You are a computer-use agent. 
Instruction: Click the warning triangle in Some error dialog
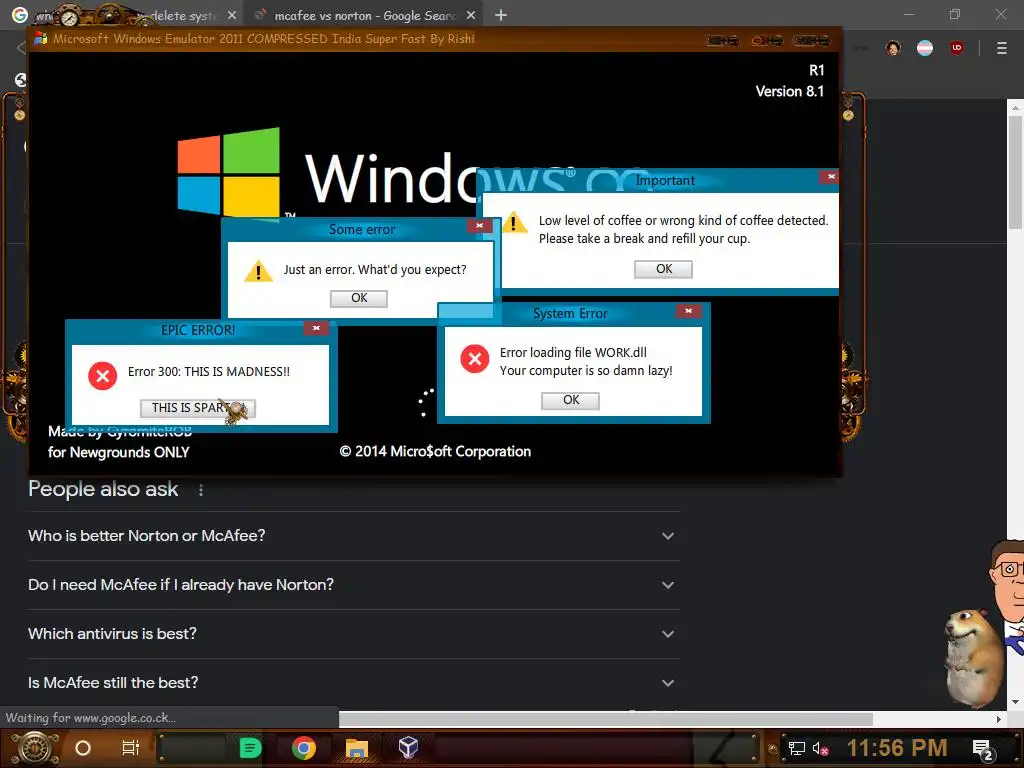click(x=258, y=271)
